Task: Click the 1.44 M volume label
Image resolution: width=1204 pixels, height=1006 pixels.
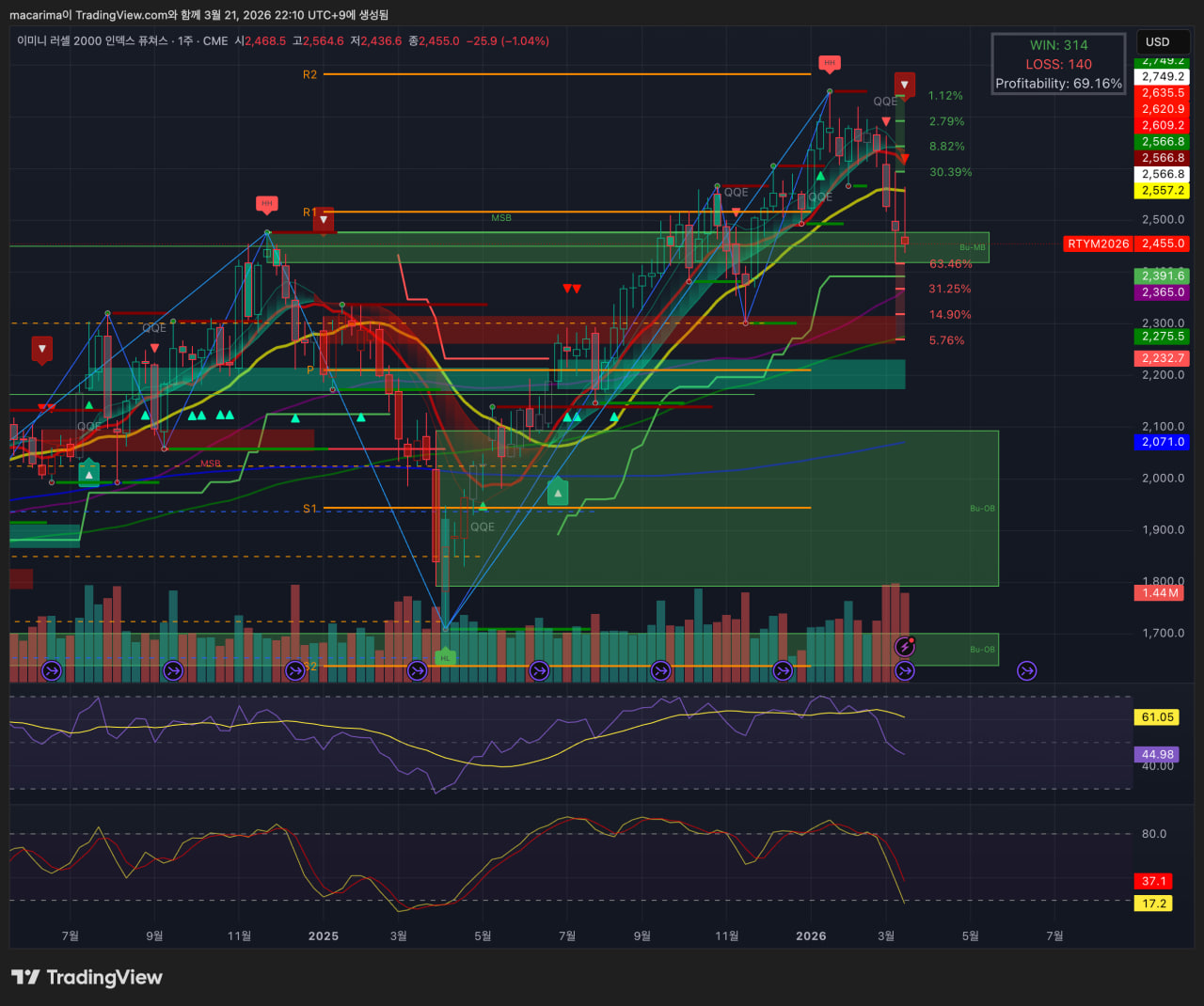Action: (1159, 592)
